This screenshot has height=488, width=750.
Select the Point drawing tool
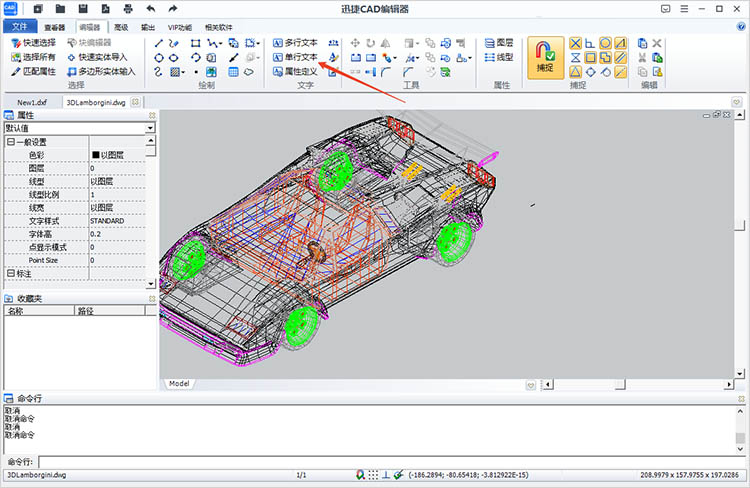click(196, 72)
